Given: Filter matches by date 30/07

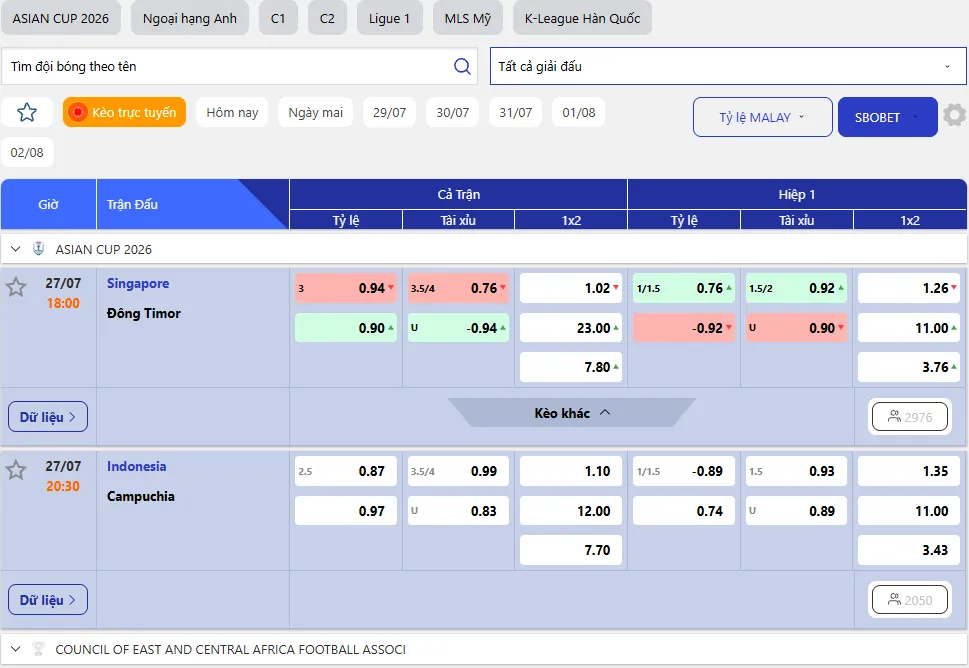Looking at the screenshot, I should tap(452, 112).
